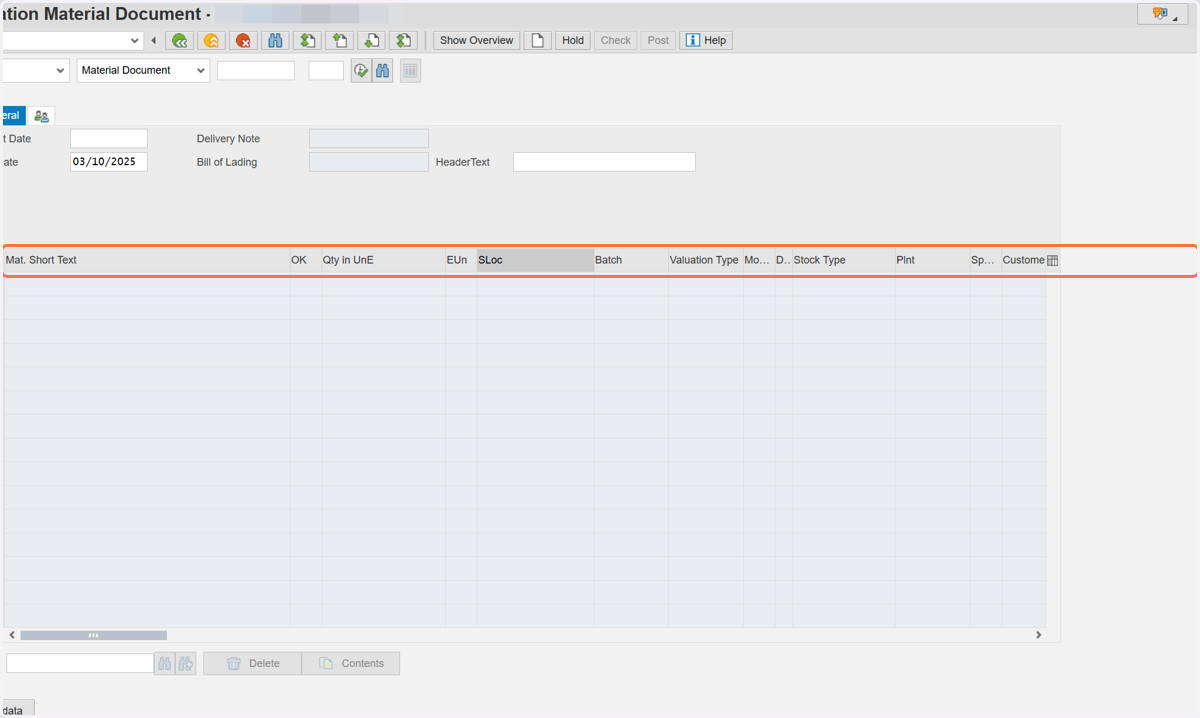Click Find binoculars icon near bottom field
1200x718 pixels.
pos(164,663)
